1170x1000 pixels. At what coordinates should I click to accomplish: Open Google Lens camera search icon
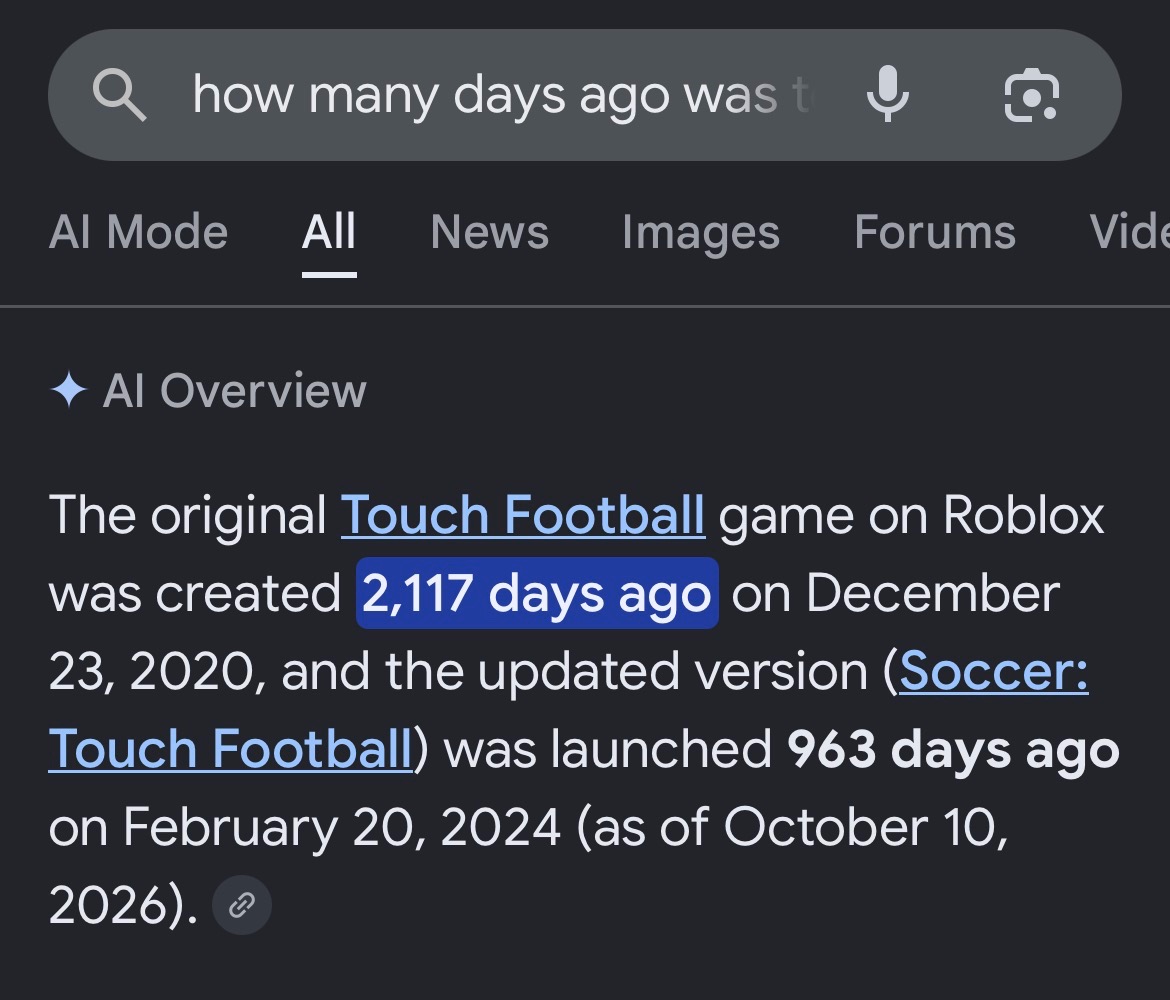point(1032,95)
